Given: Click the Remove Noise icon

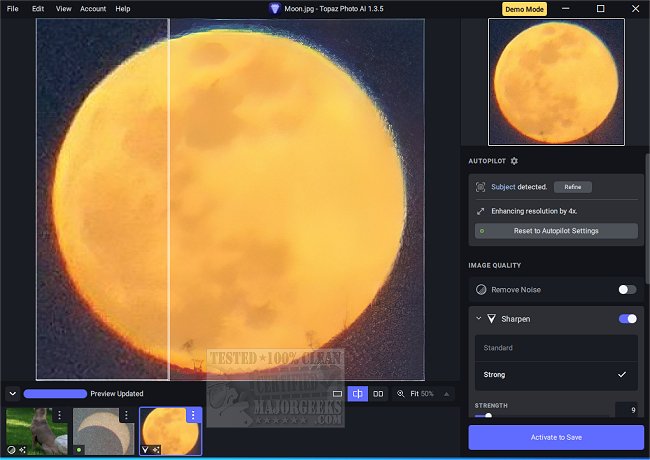Looking at the screenshot, I should 481,290.
